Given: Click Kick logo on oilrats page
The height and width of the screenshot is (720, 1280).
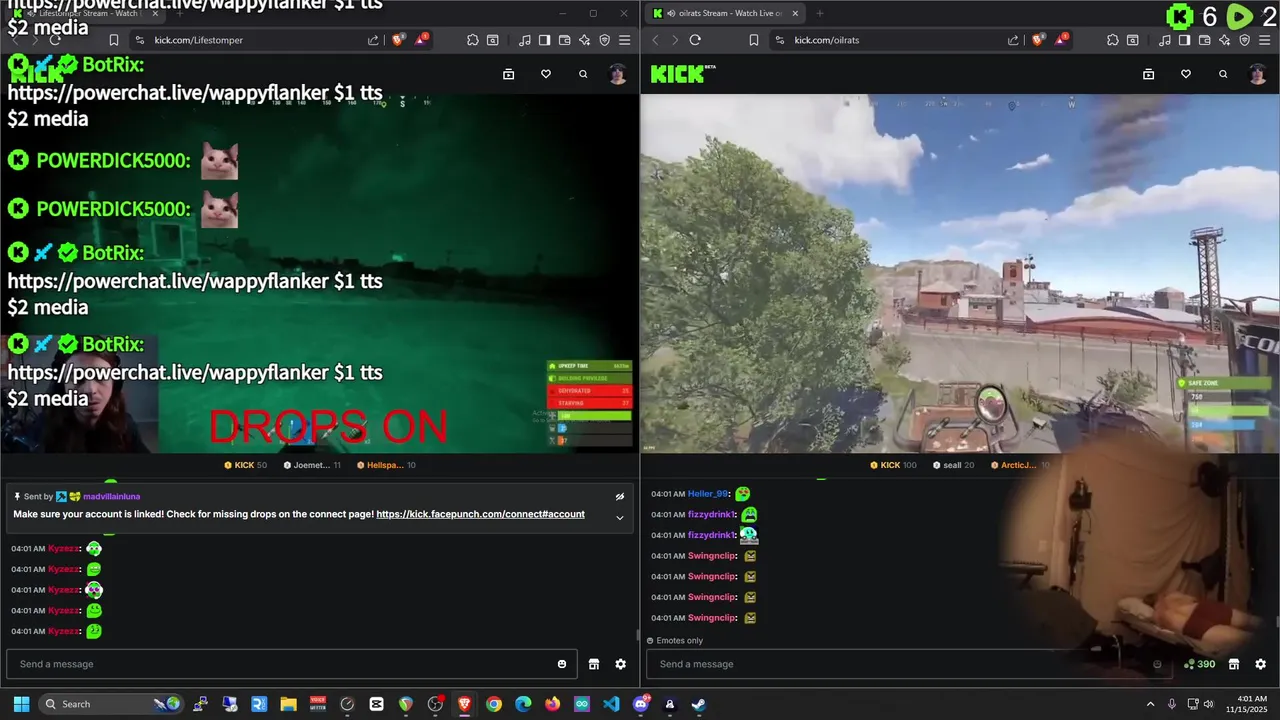Looking at the screenshot, I should click(x=683, y=74).
